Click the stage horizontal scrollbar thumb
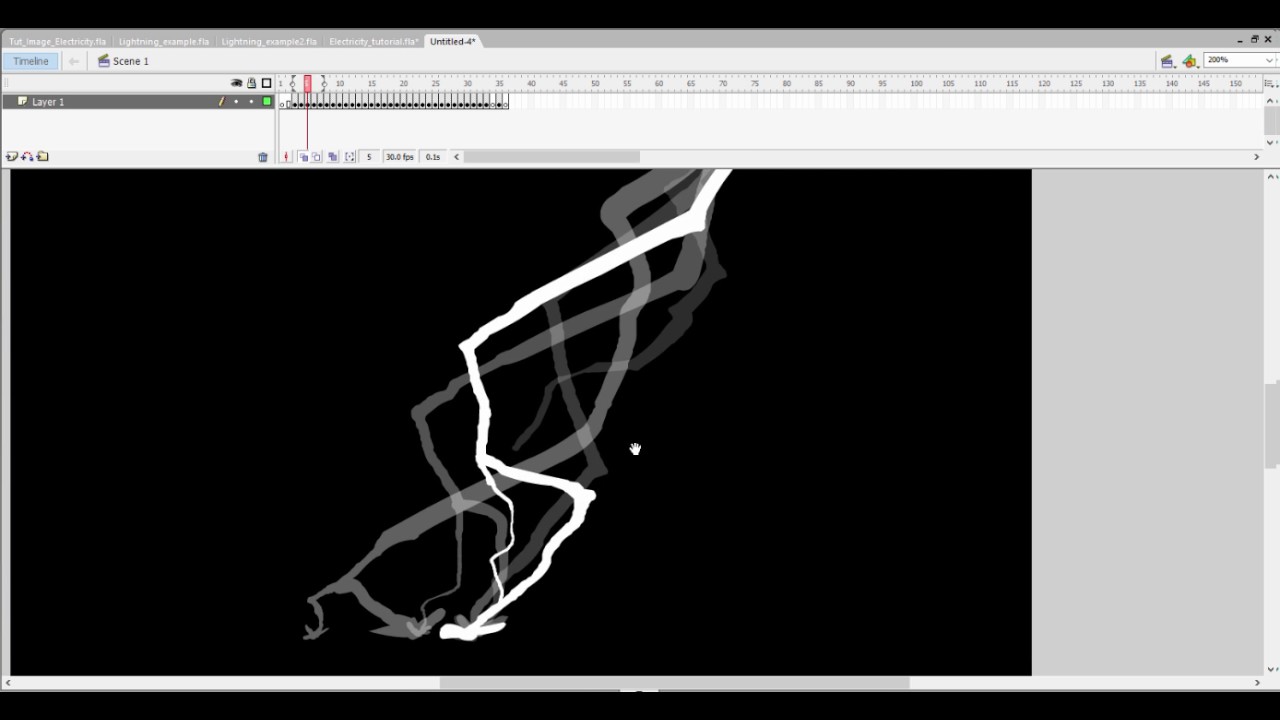The image size is (1280, 720). 675,683
